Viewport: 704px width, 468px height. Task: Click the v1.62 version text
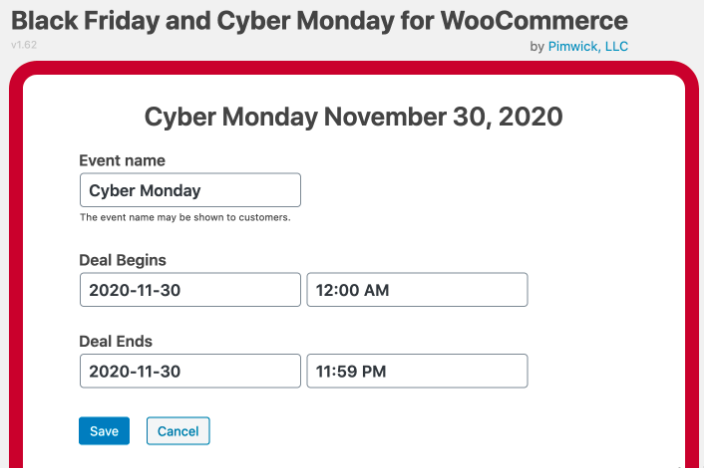point(24,45)
